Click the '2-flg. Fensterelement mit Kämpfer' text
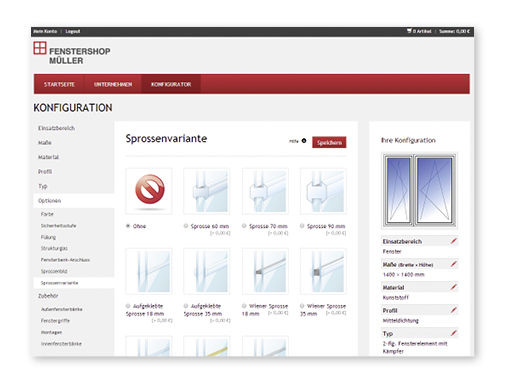511x372 pixels. coord(415,347)
